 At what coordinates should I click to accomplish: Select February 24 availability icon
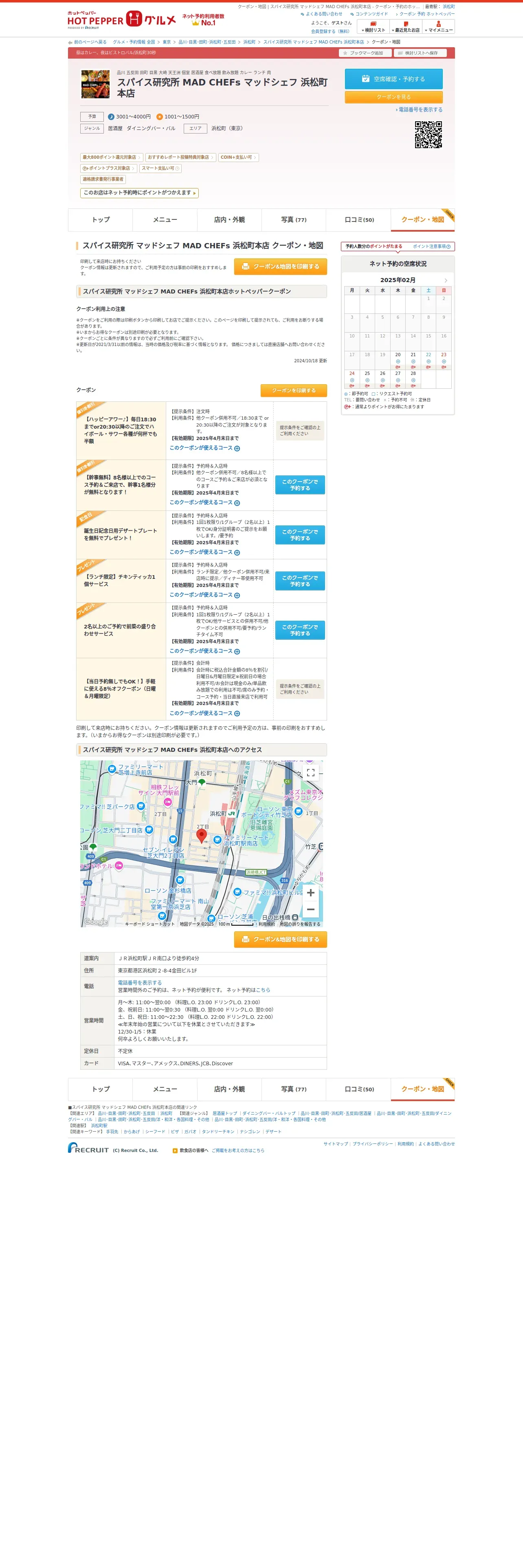(352, 380)
